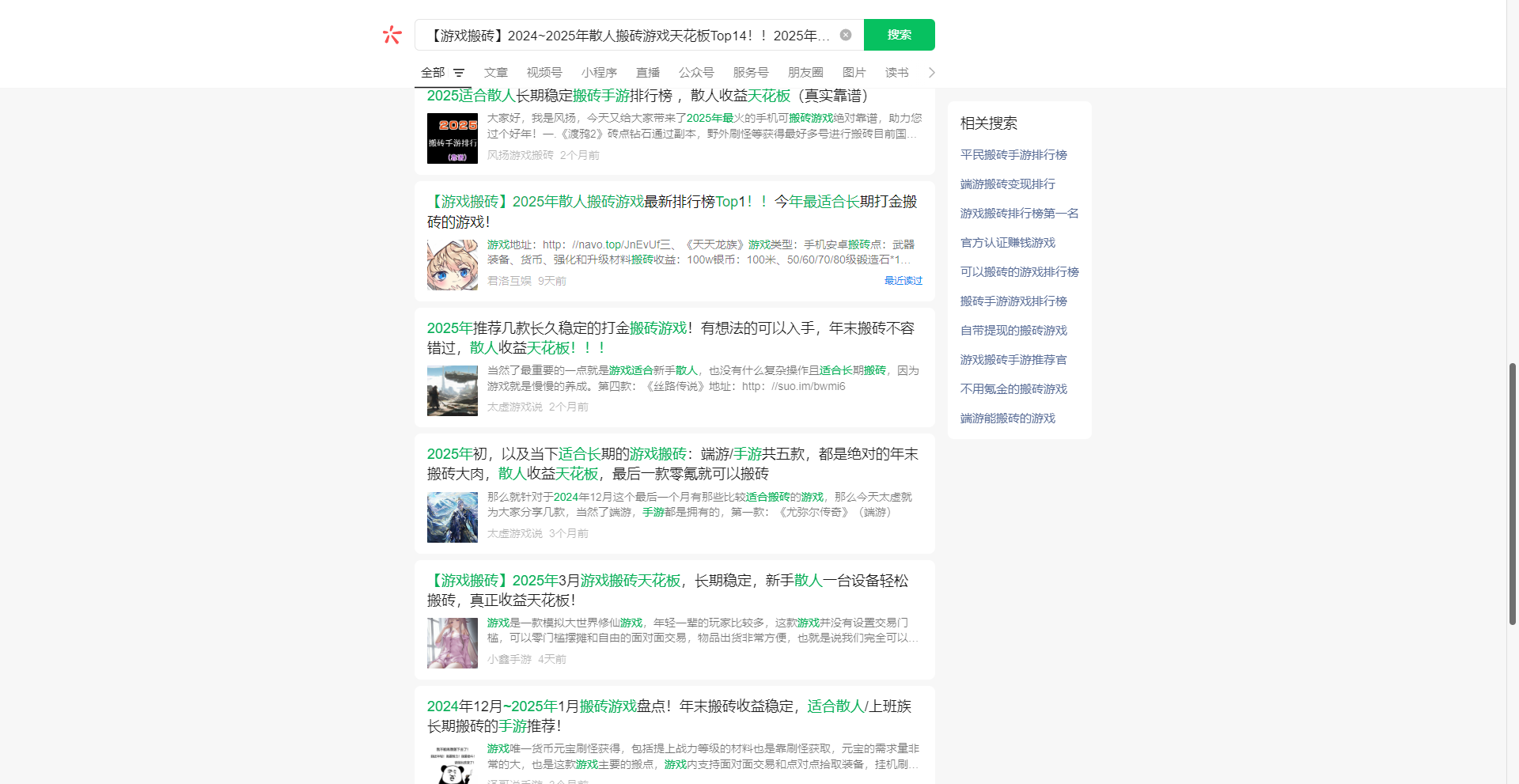Viewport: 1519px width, 784px height.
Task: Switch to the 服务号 tab
Action: pos(751,73)
